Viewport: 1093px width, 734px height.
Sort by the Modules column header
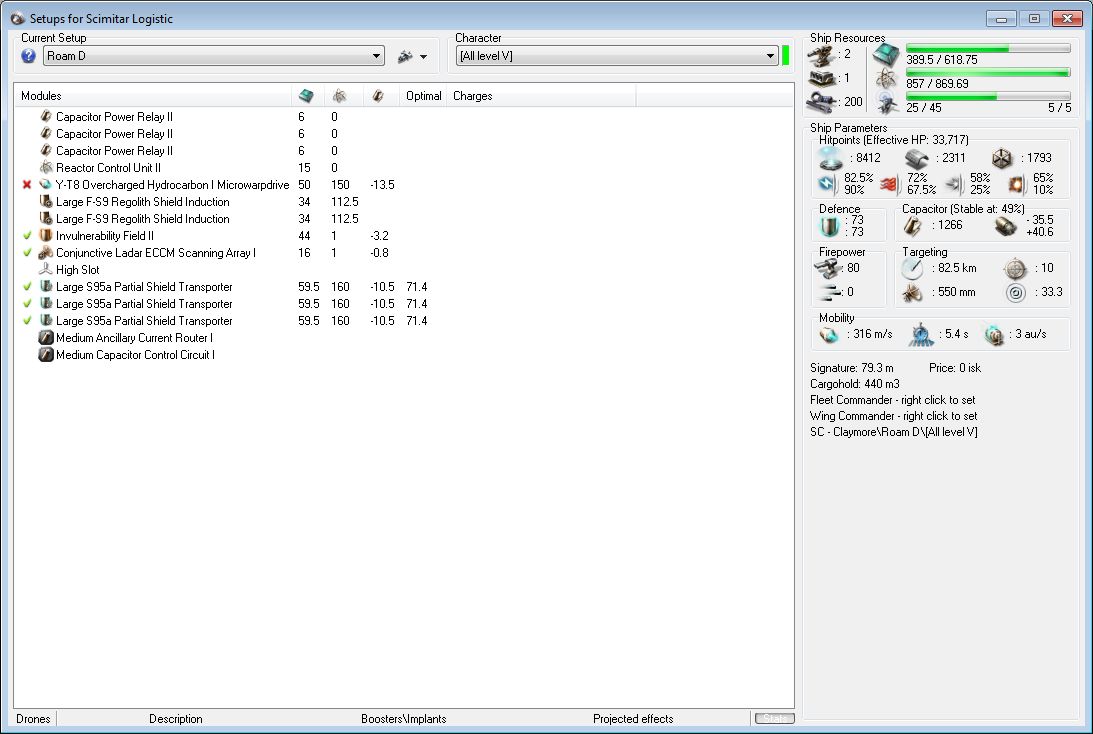tap(153, 95)
